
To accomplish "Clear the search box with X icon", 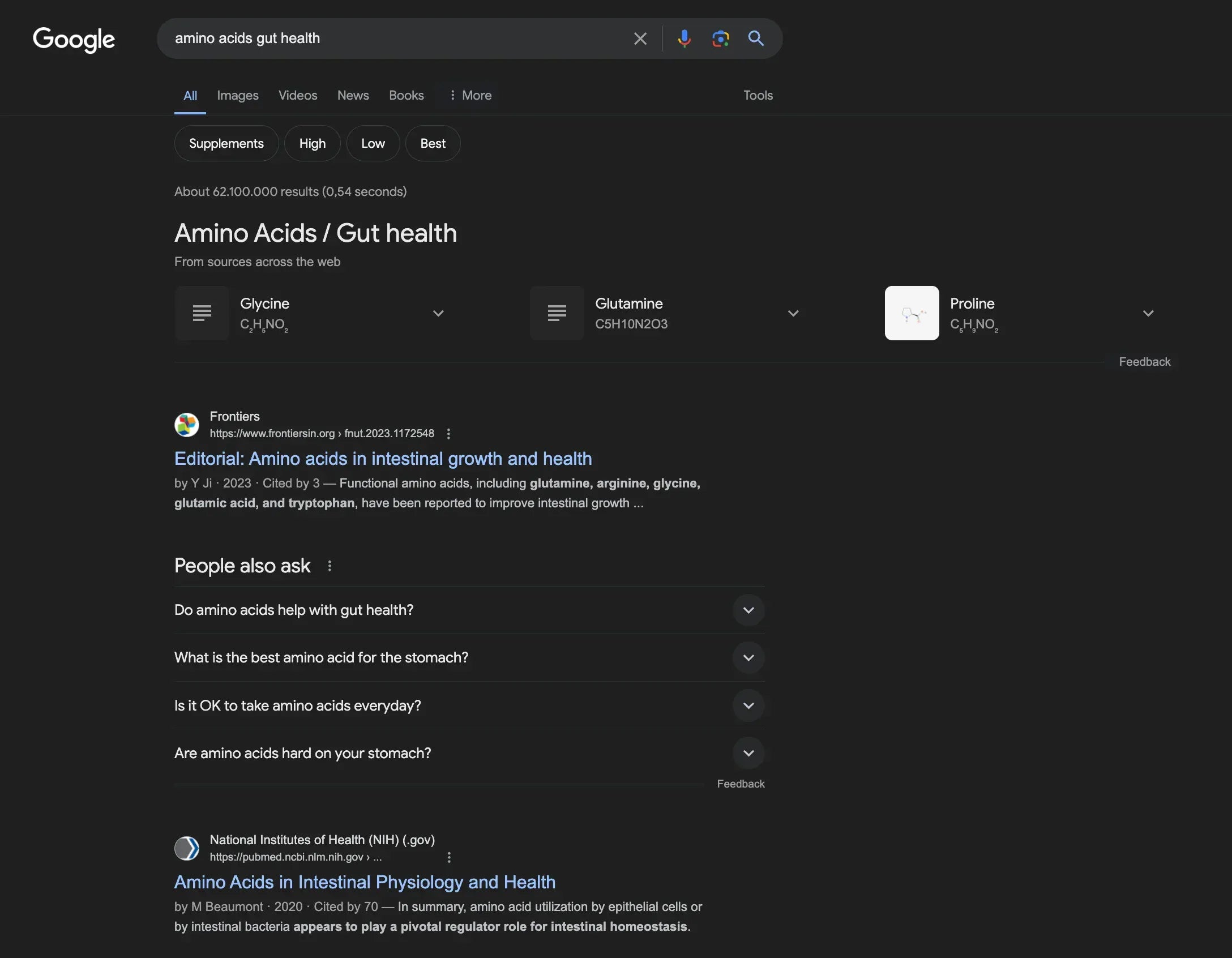I will [640, 39].
